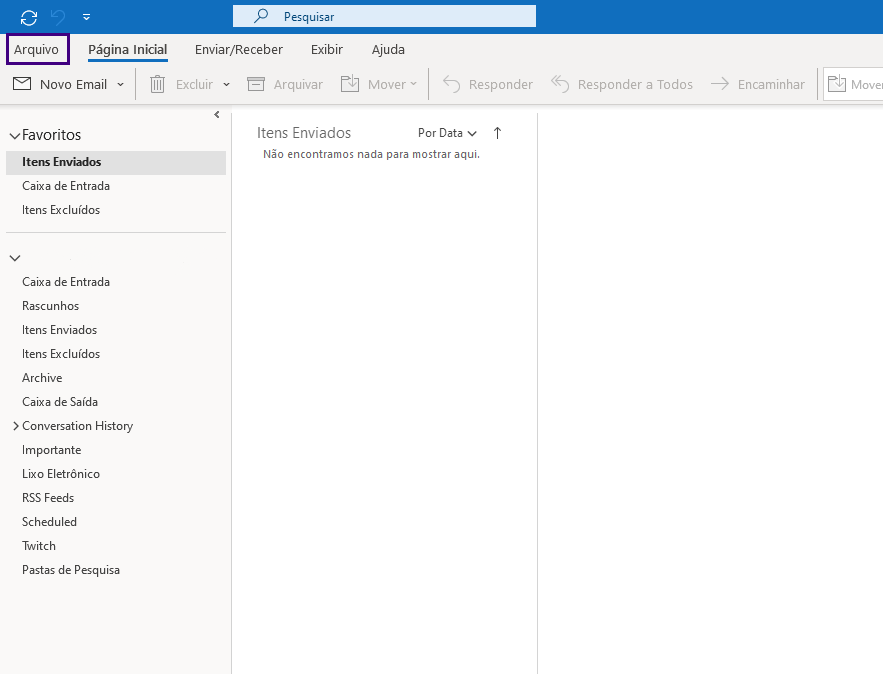Open the Arquivo menu
The image size is (883, 674).
37,50
